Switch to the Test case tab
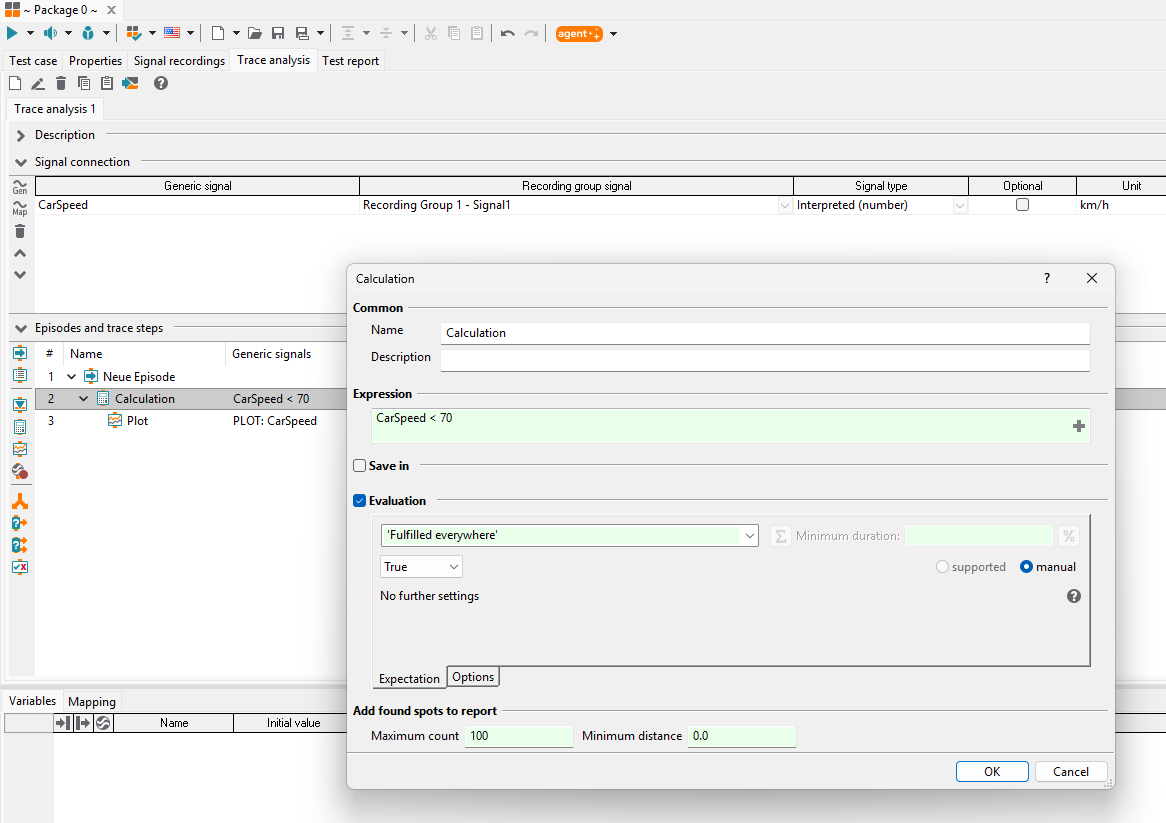Image resolution: width=1166 pixels, height=823 pixels. (x=33, y=61)
